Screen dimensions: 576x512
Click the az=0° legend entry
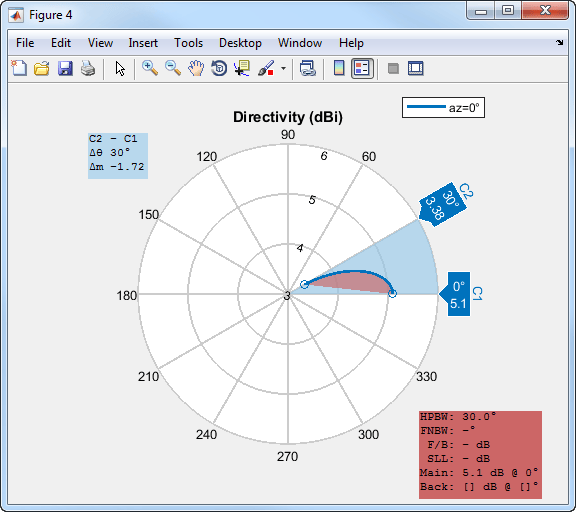pyautogui.click(x=443, y=108)
